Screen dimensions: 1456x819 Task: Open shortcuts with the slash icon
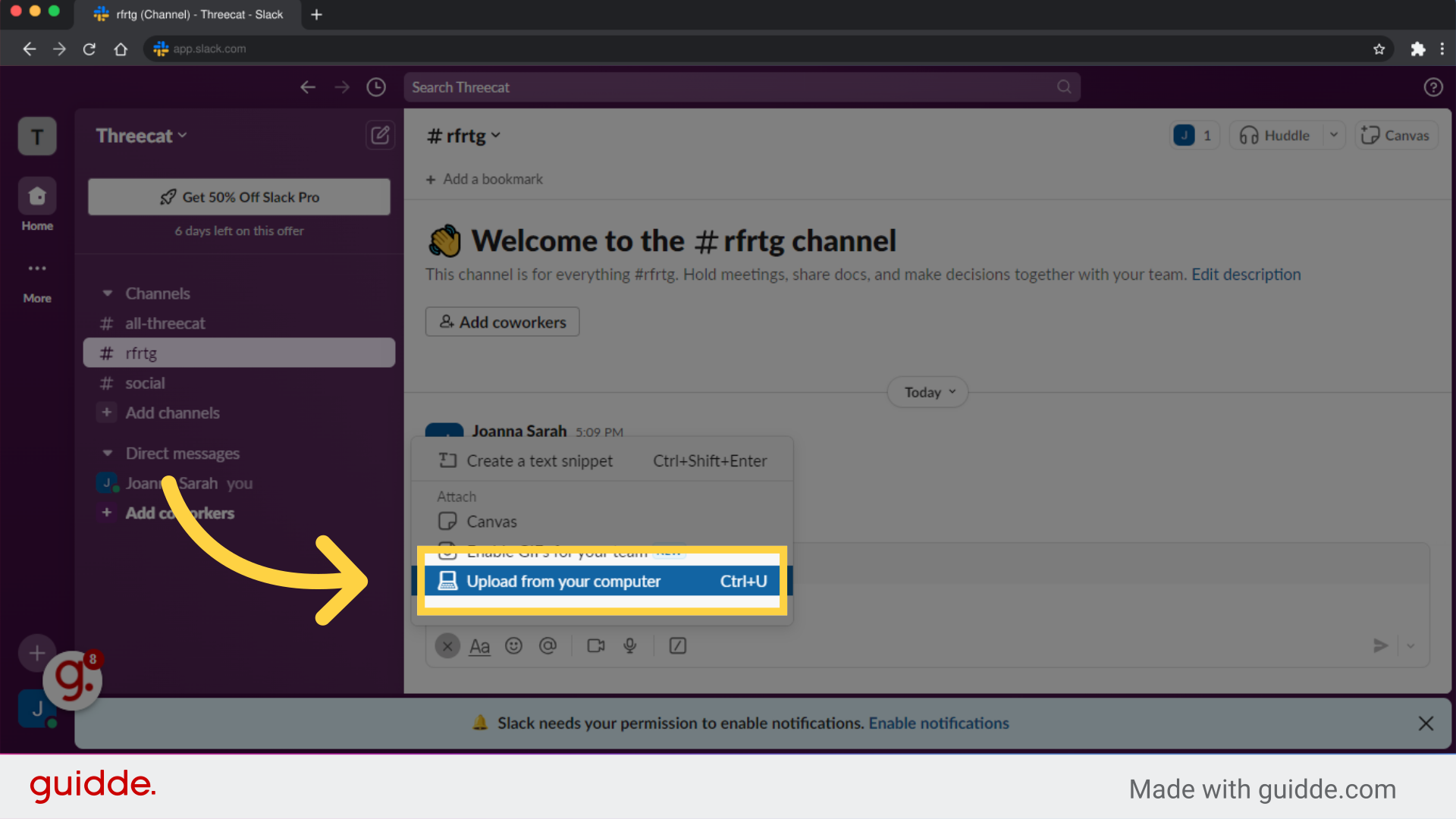[678, 645]
